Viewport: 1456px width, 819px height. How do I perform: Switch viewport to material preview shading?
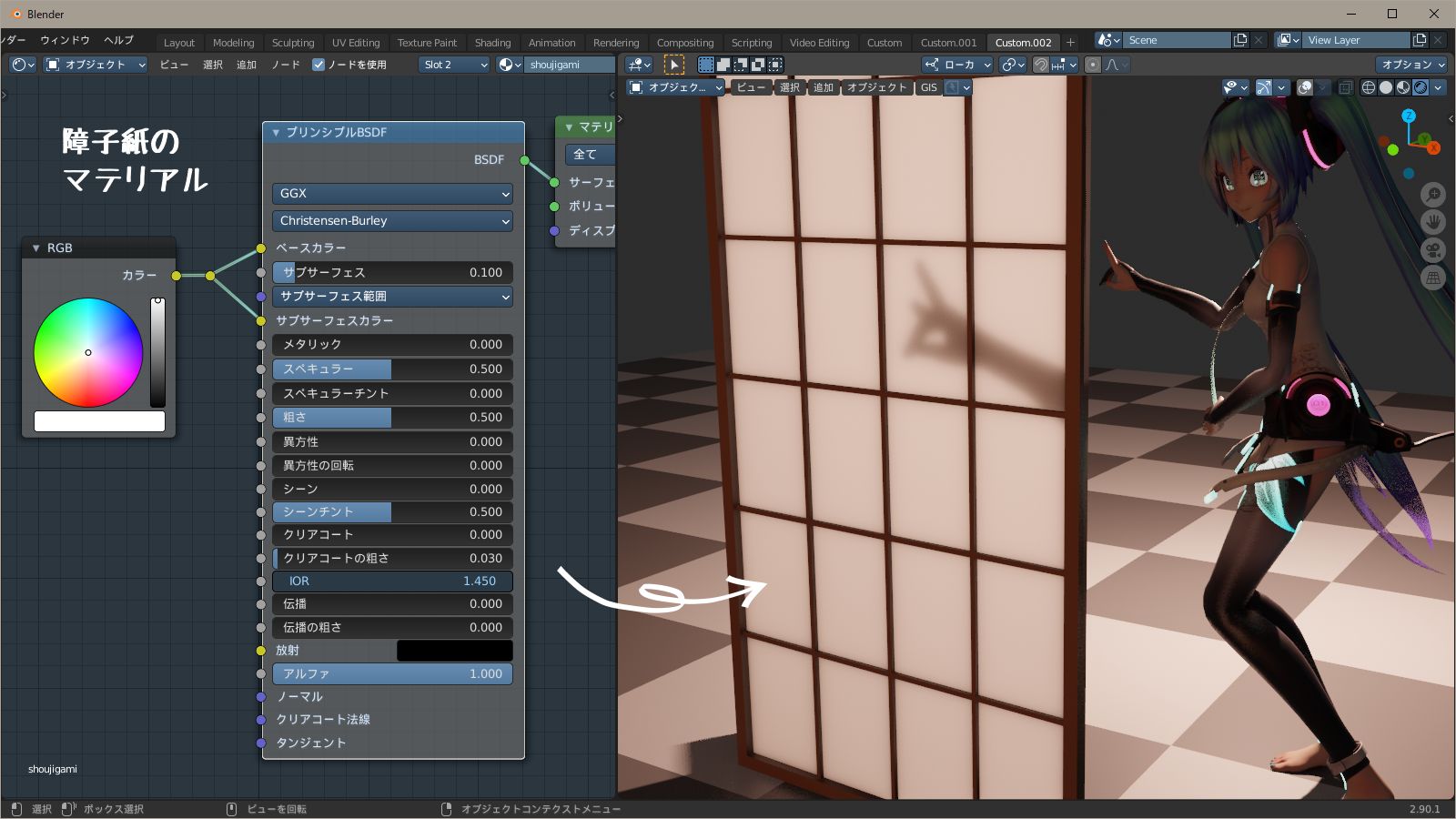point(1403,87)
